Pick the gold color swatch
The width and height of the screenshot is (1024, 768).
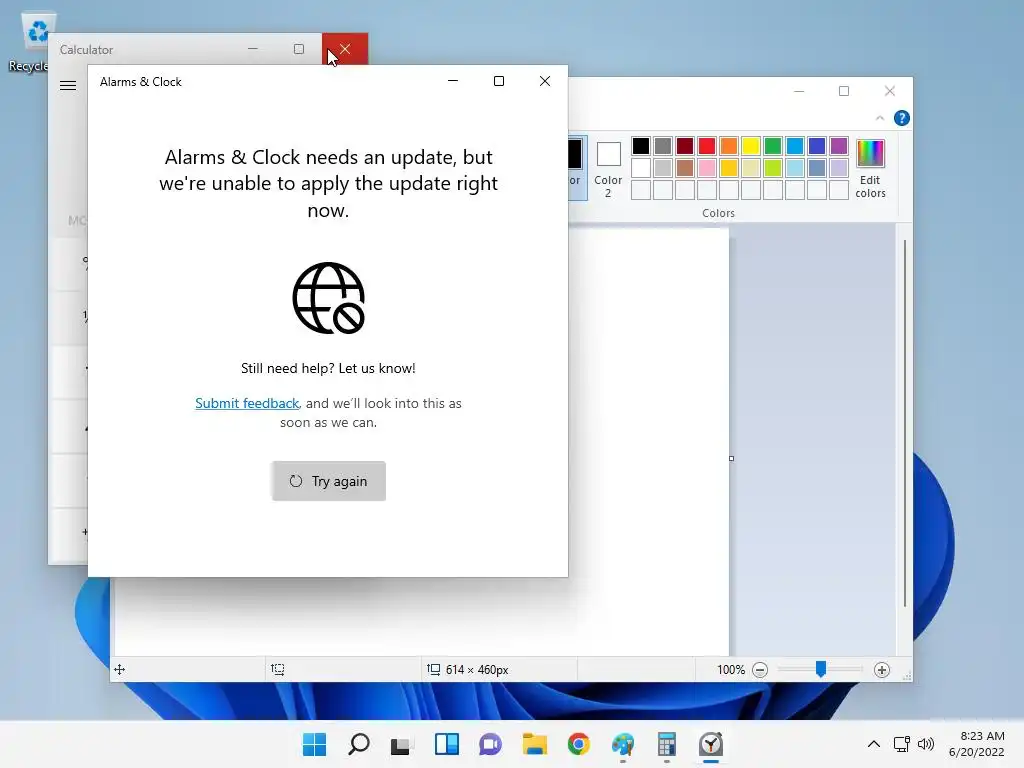[729, 168]
